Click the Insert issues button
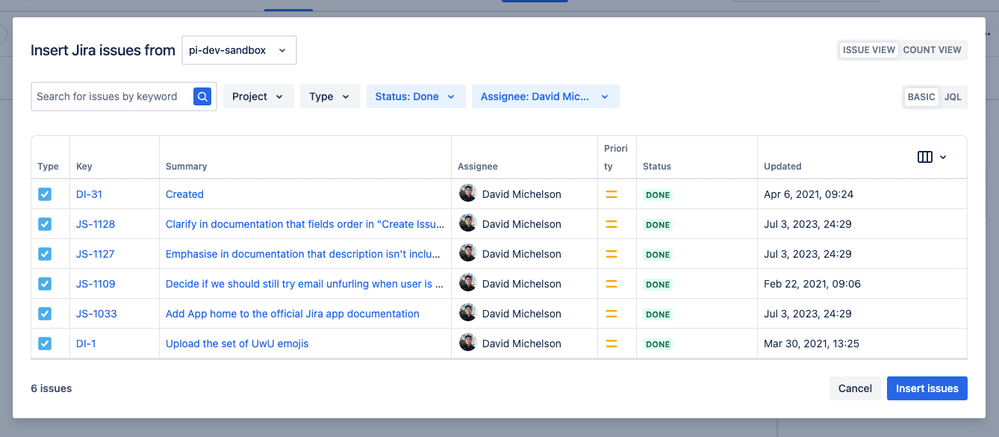The image size is (999, 437). pos(927,389)
